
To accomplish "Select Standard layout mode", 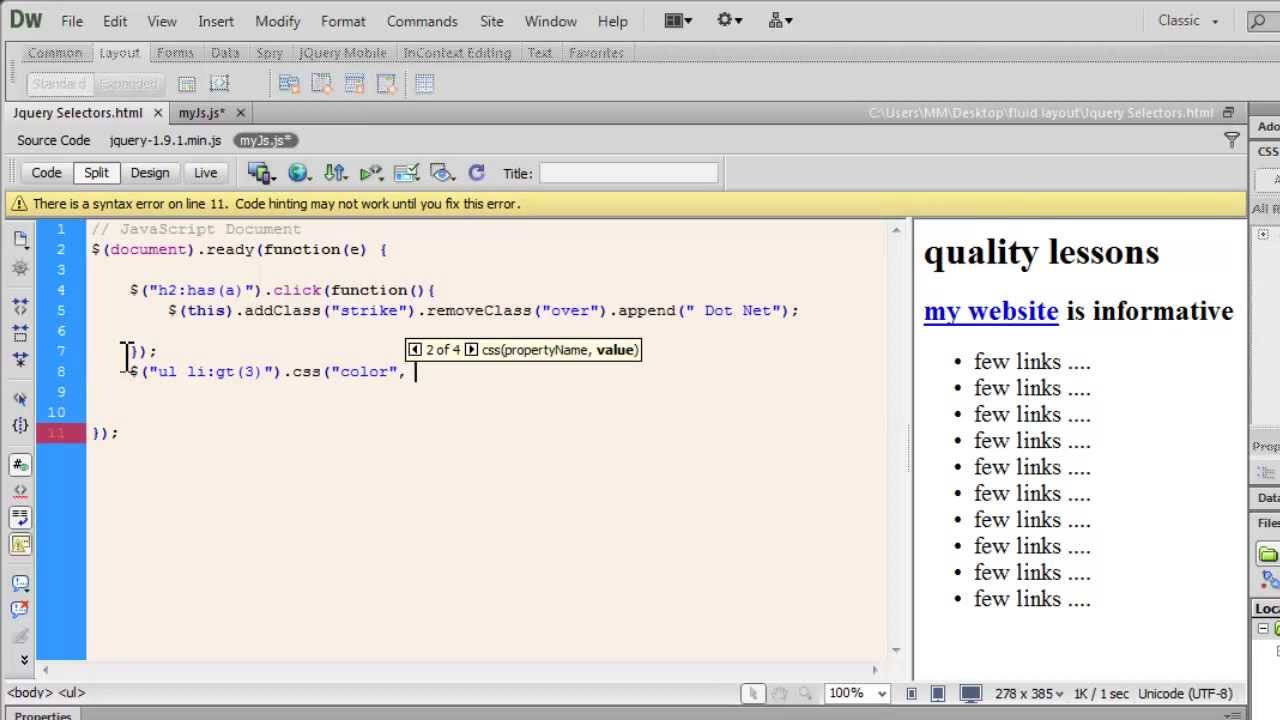I will [59, 84].
